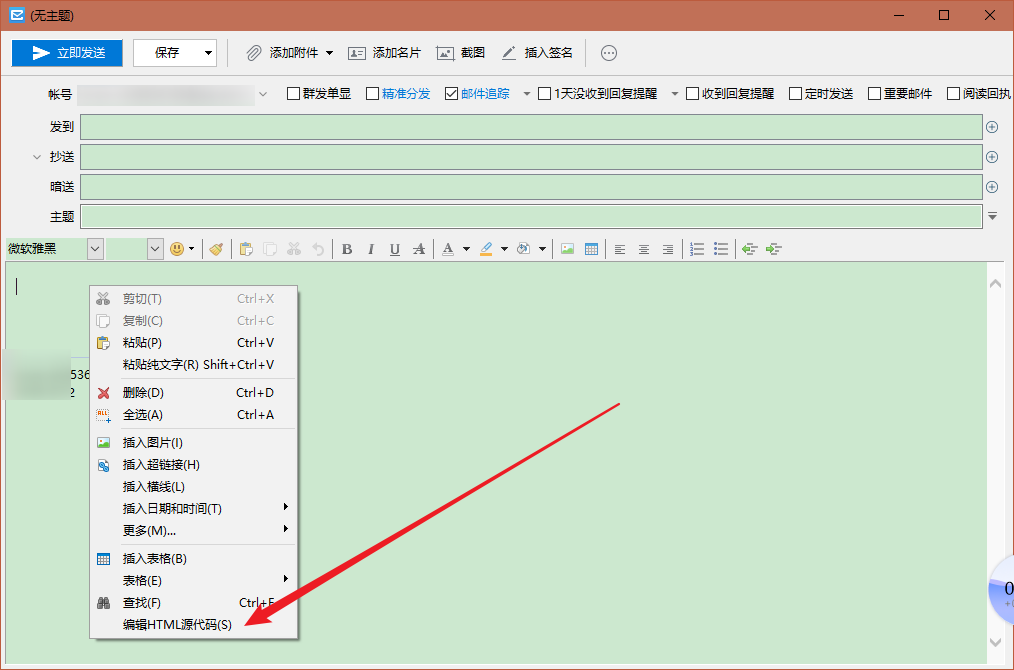The height and width of the screenshot is (670, 1014).
Task: Click the scroll-up arrow of the editor scrollbar
Action: [995, 283]
